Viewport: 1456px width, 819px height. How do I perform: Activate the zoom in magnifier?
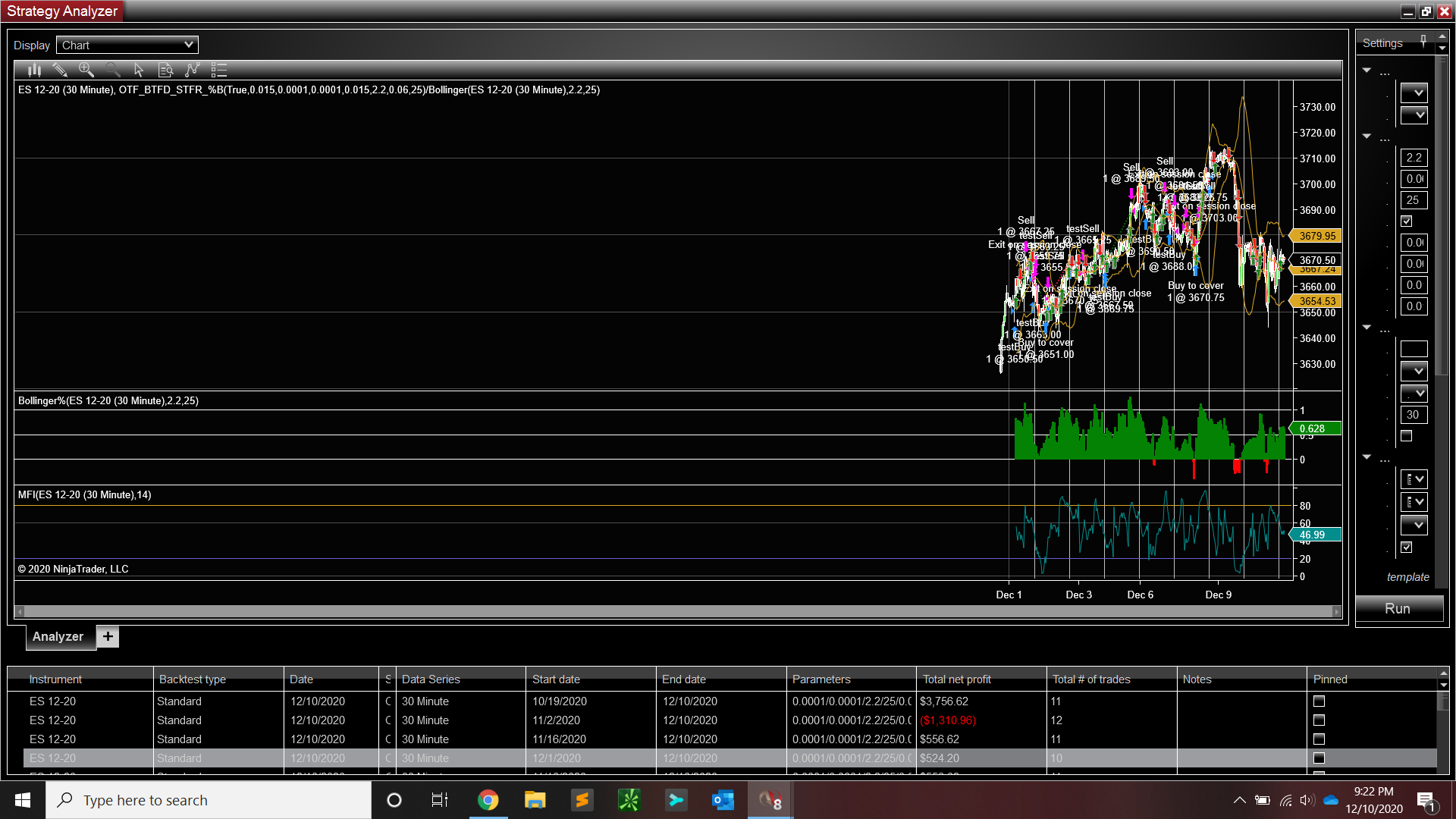pos(86,70)
